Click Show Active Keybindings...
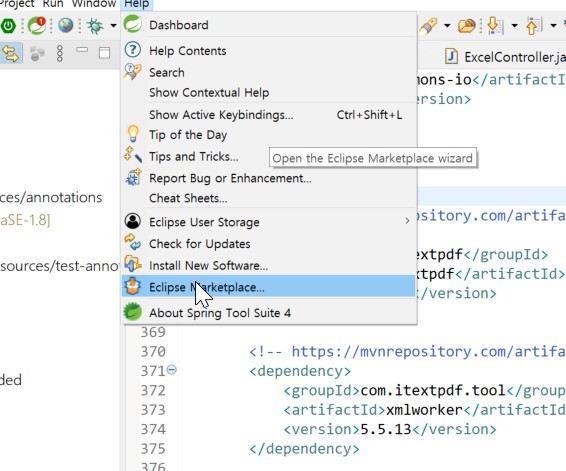The width and height of the screenshot is (566, 471). pos(269,115)
